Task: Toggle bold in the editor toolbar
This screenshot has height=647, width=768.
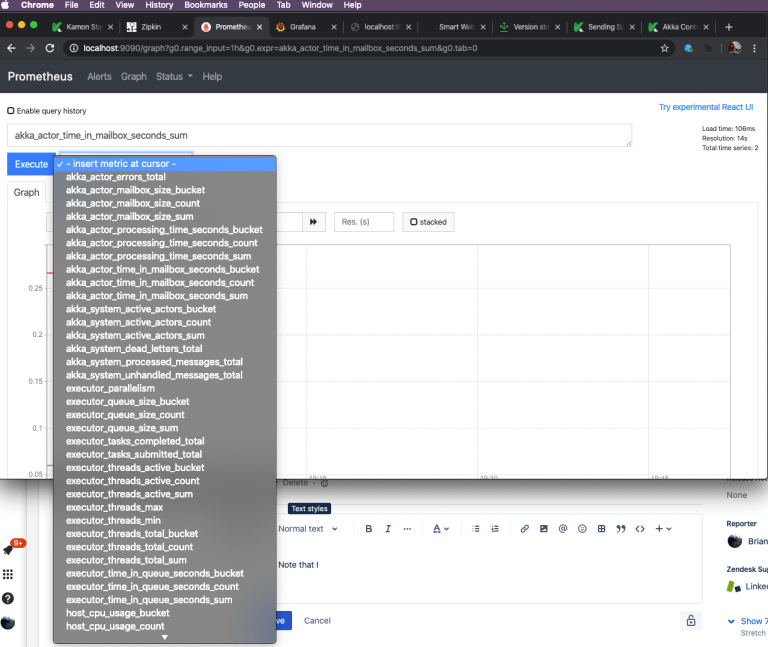Action: (x=369, y=528)
